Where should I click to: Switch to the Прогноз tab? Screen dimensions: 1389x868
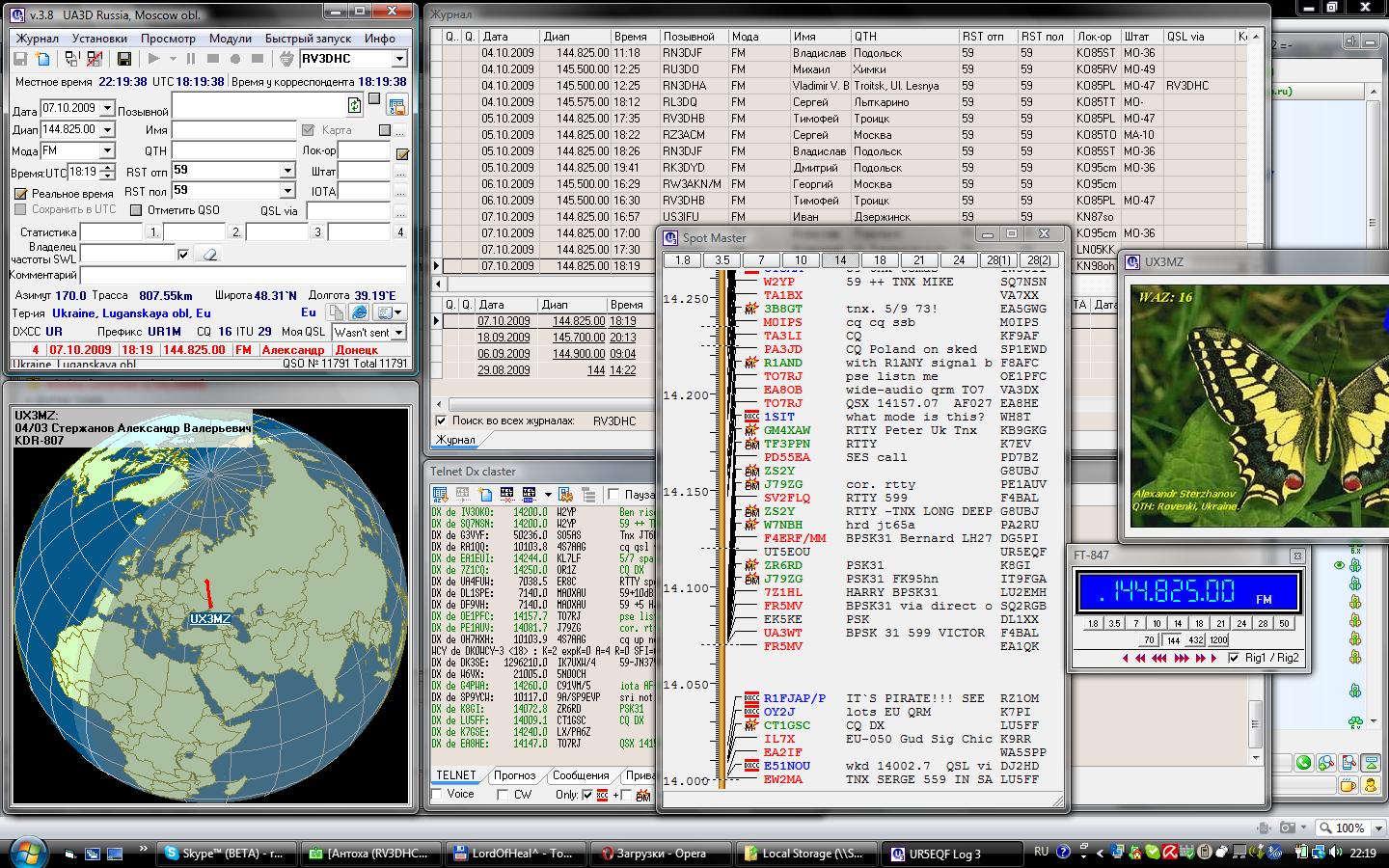[514, 775]
